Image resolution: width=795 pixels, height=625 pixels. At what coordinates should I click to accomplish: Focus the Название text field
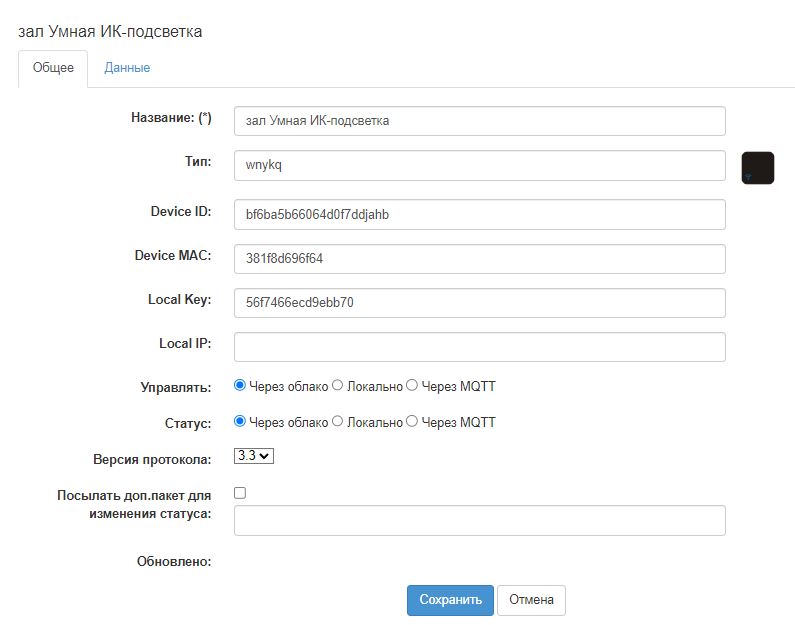(479, 121)
